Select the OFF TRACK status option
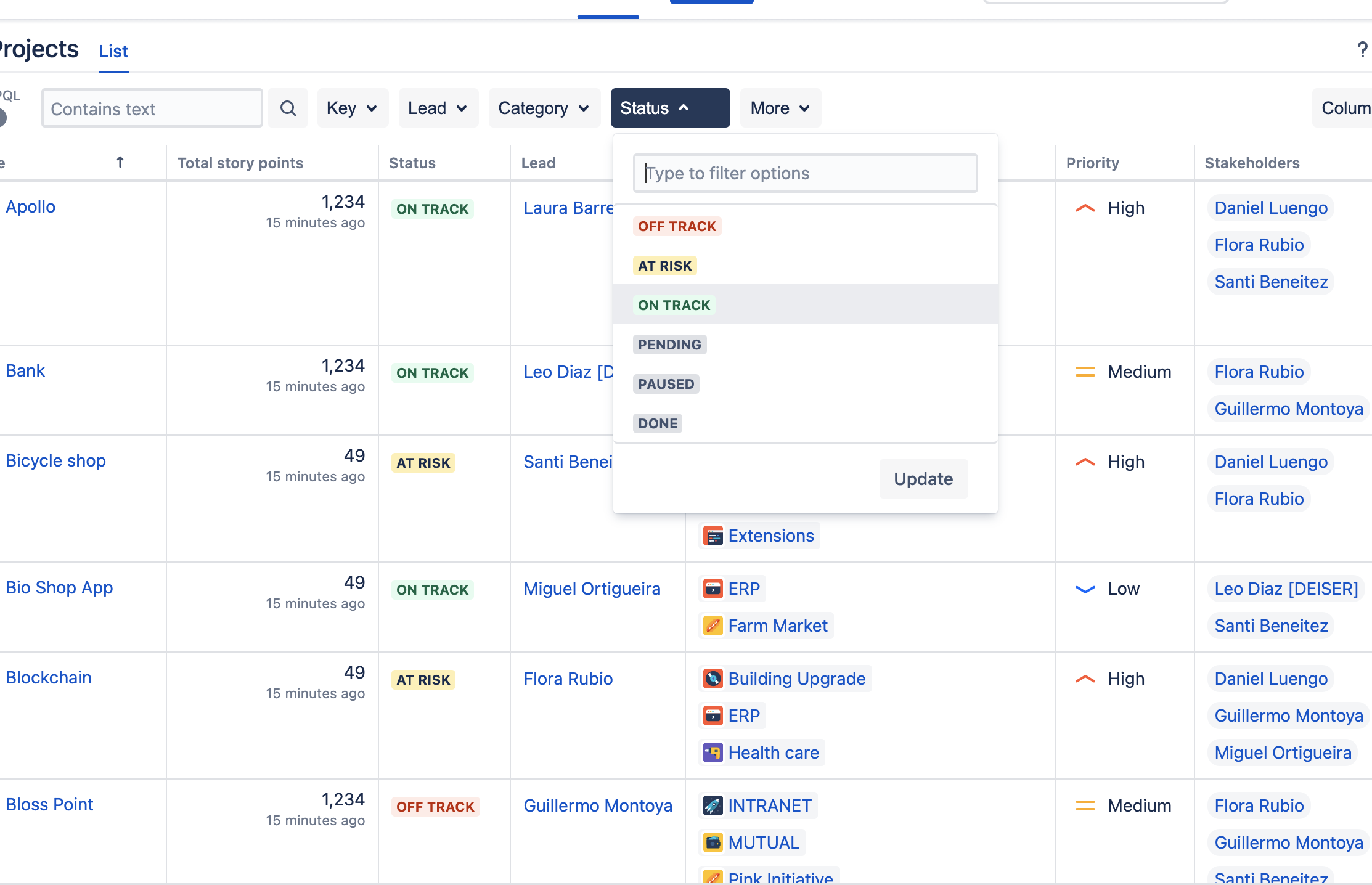Viewport: 1372px width, 885px height. [677, 227]
